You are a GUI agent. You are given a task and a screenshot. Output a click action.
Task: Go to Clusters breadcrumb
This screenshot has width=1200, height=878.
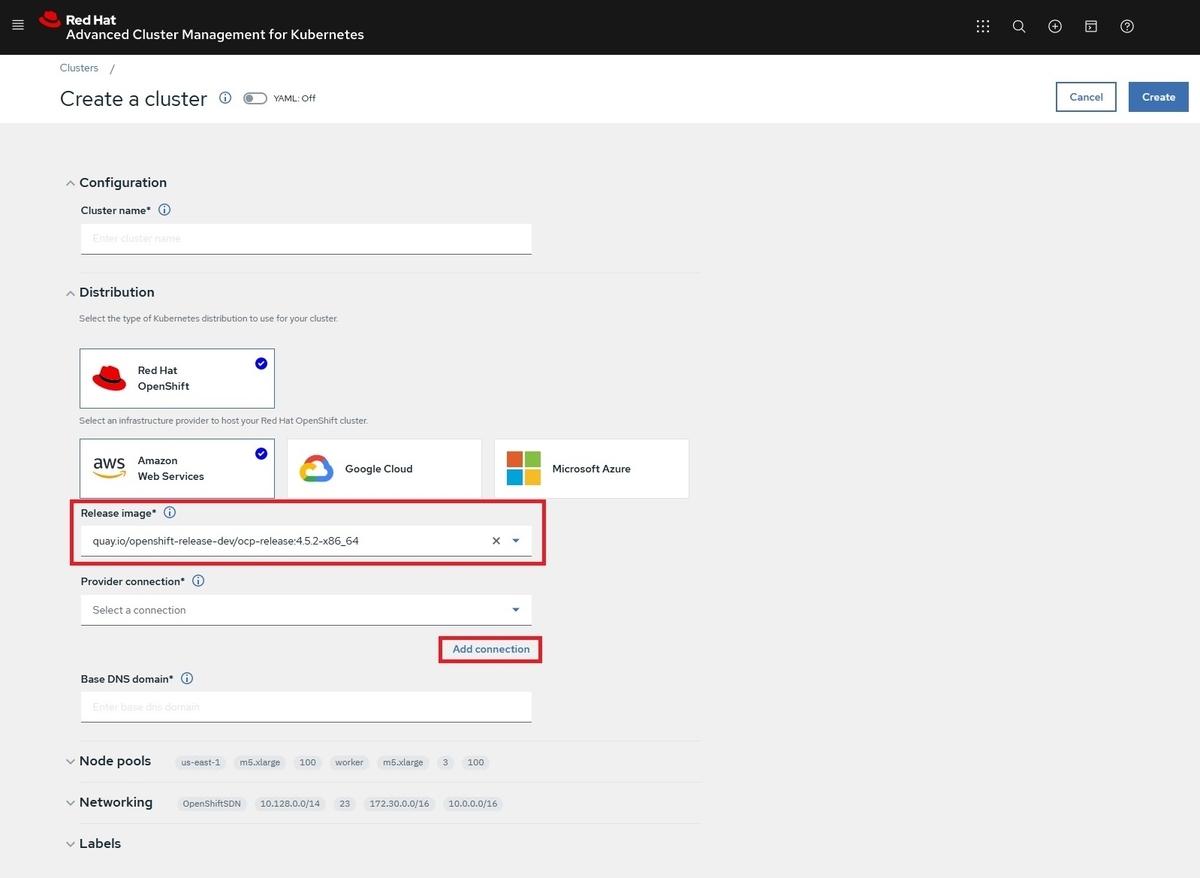tap(79, 68)
